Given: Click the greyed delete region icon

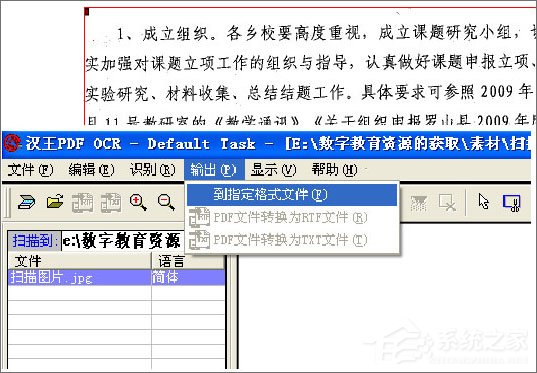Looking at the screenshot, I should [x=447, y=202].
